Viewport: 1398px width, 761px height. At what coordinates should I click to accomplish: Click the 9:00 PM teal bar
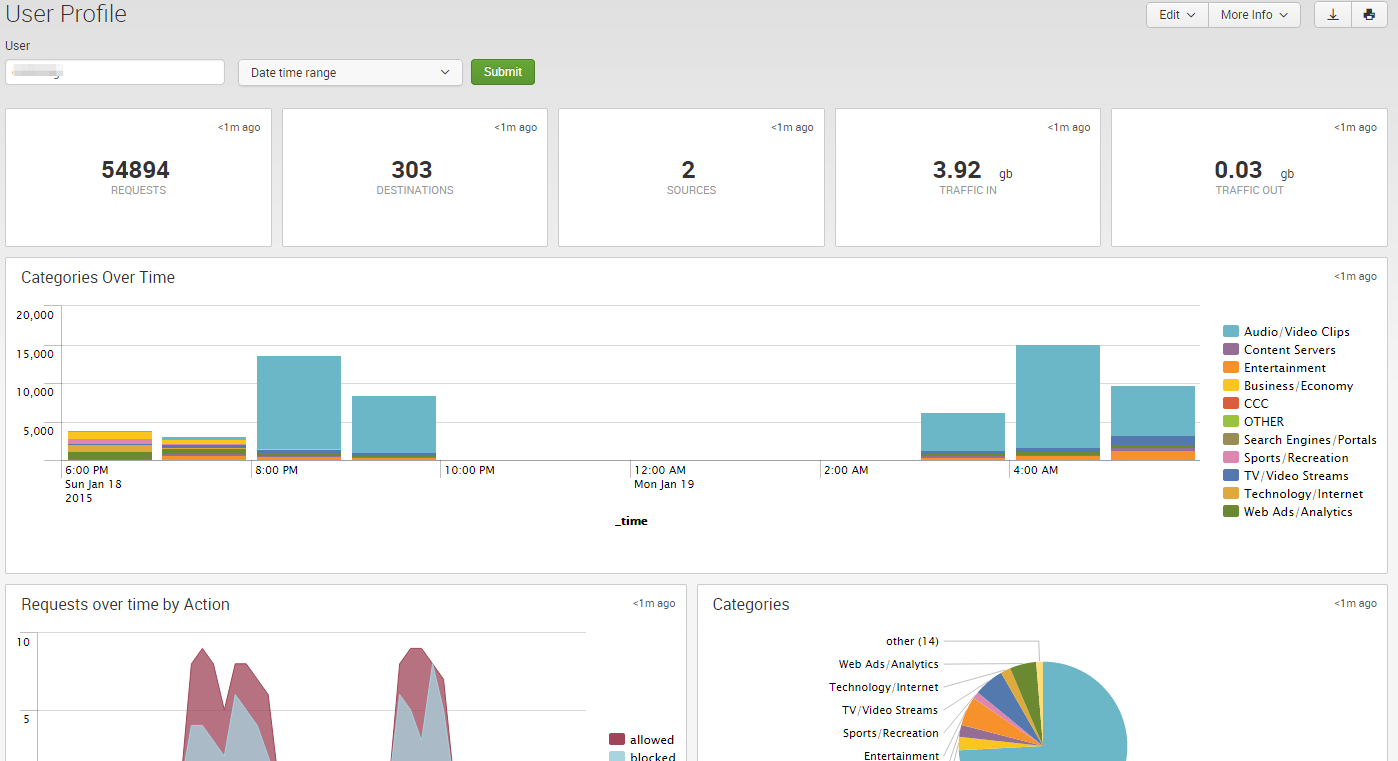click(x=394, y=425)
